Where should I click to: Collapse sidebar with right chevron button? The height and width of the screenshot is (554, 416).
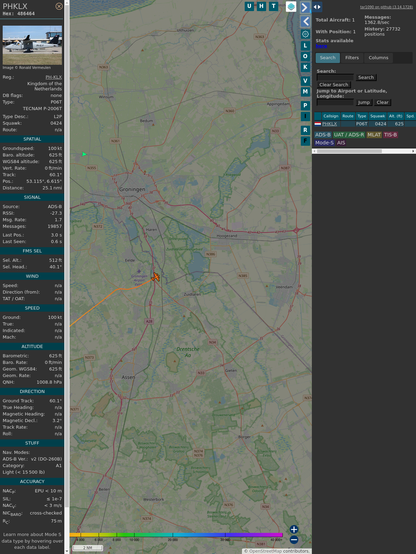(x=305, y=7)
